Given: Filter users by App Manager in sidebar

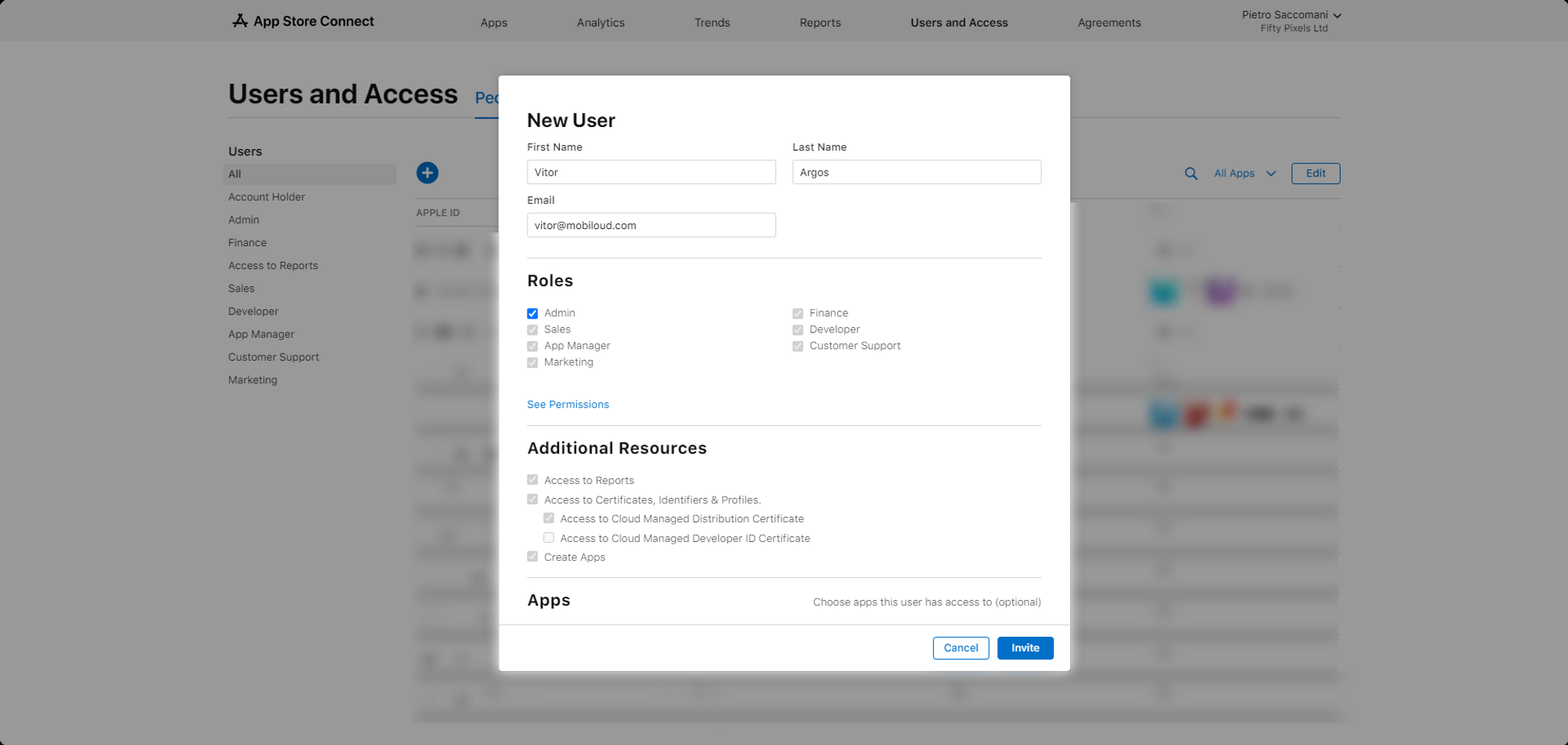Looking at the screenshot, I should coord(261,333).
